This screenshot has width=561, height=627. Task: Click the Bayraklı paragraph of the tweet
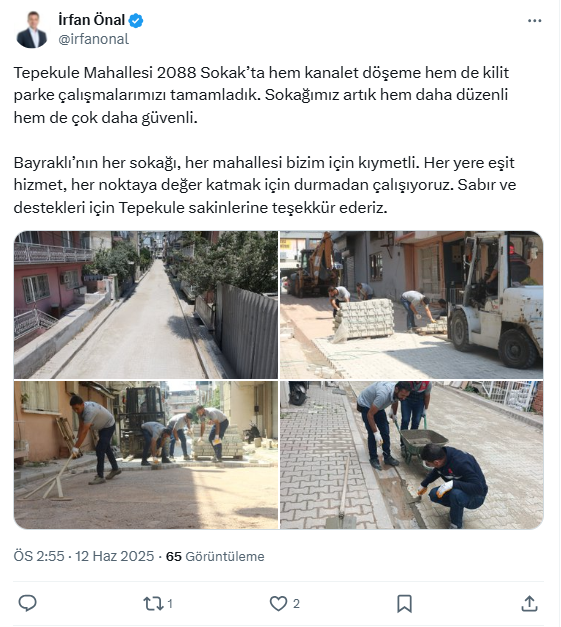click(x=265, y=185)
